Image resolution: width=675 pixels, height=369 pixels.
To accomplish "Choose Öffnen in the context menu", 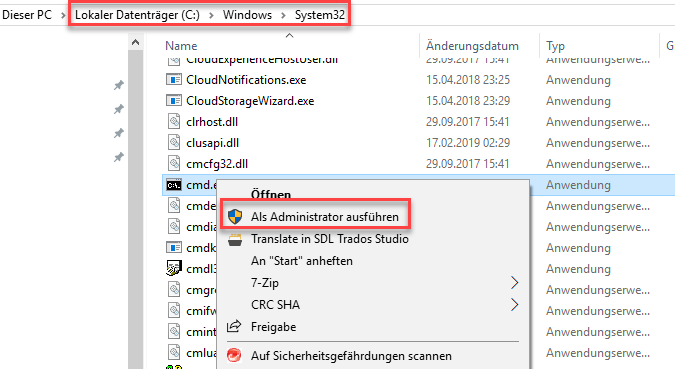I will point(271,195).
